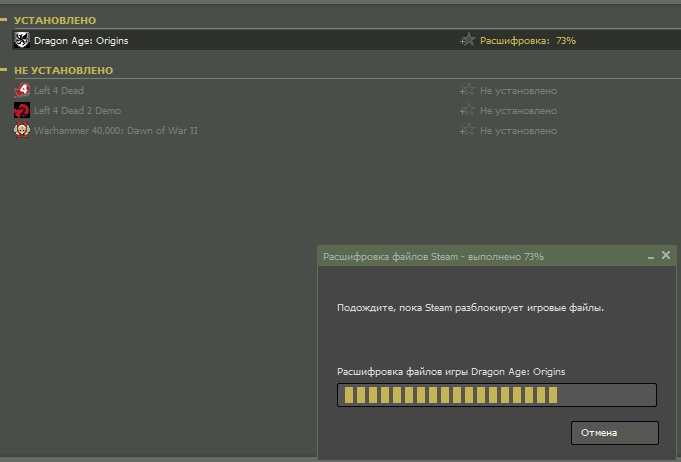Click the Left 4 Dead 2 Demo icon
The height and width of the screenshot is (462, 681).
pyautogui.click(x=22, y=110)
